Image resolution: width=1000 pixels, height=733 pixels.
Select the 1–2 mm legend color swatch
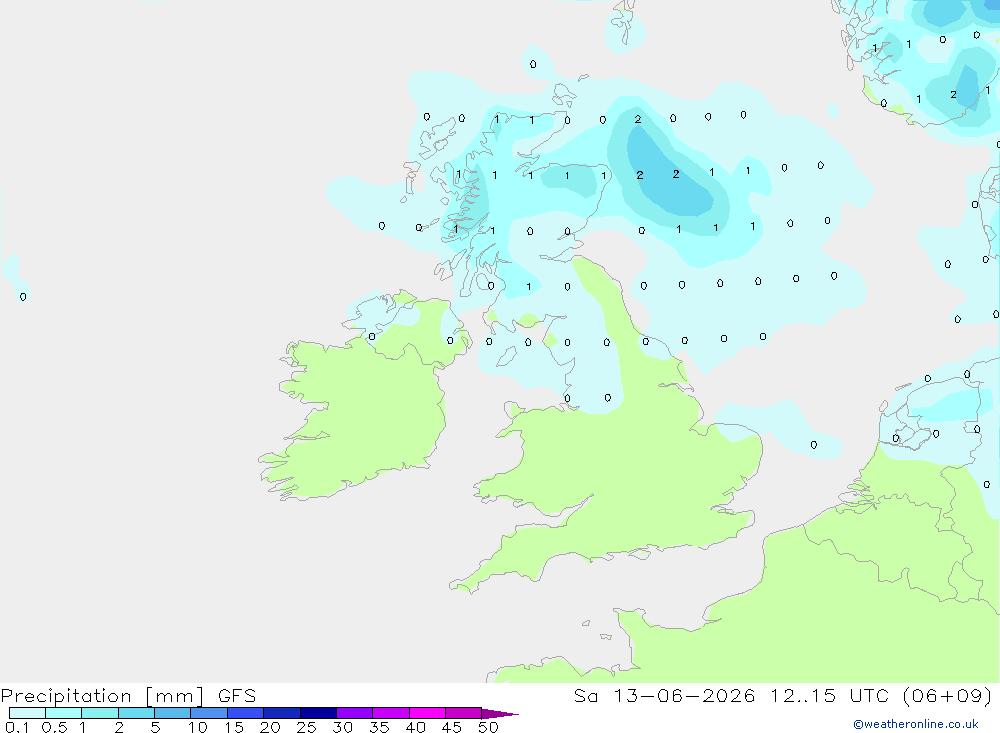(x=100, y=713)
